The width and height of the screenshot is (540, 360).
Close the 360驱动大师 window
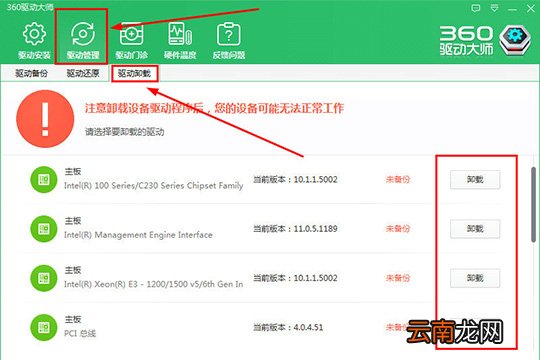[531, 9]
